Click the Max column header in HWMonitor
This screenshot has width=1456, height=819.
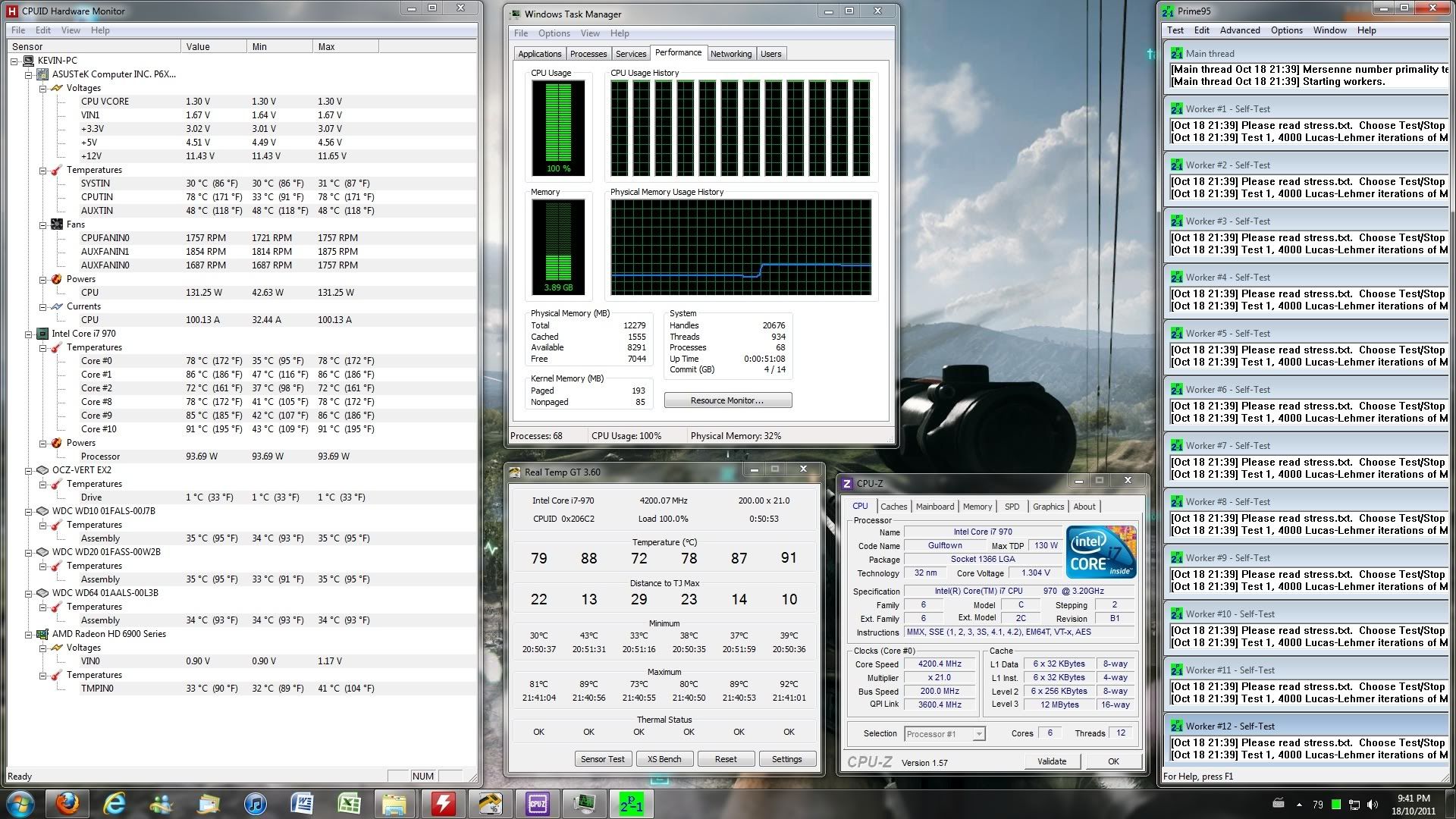click(345, 47)
